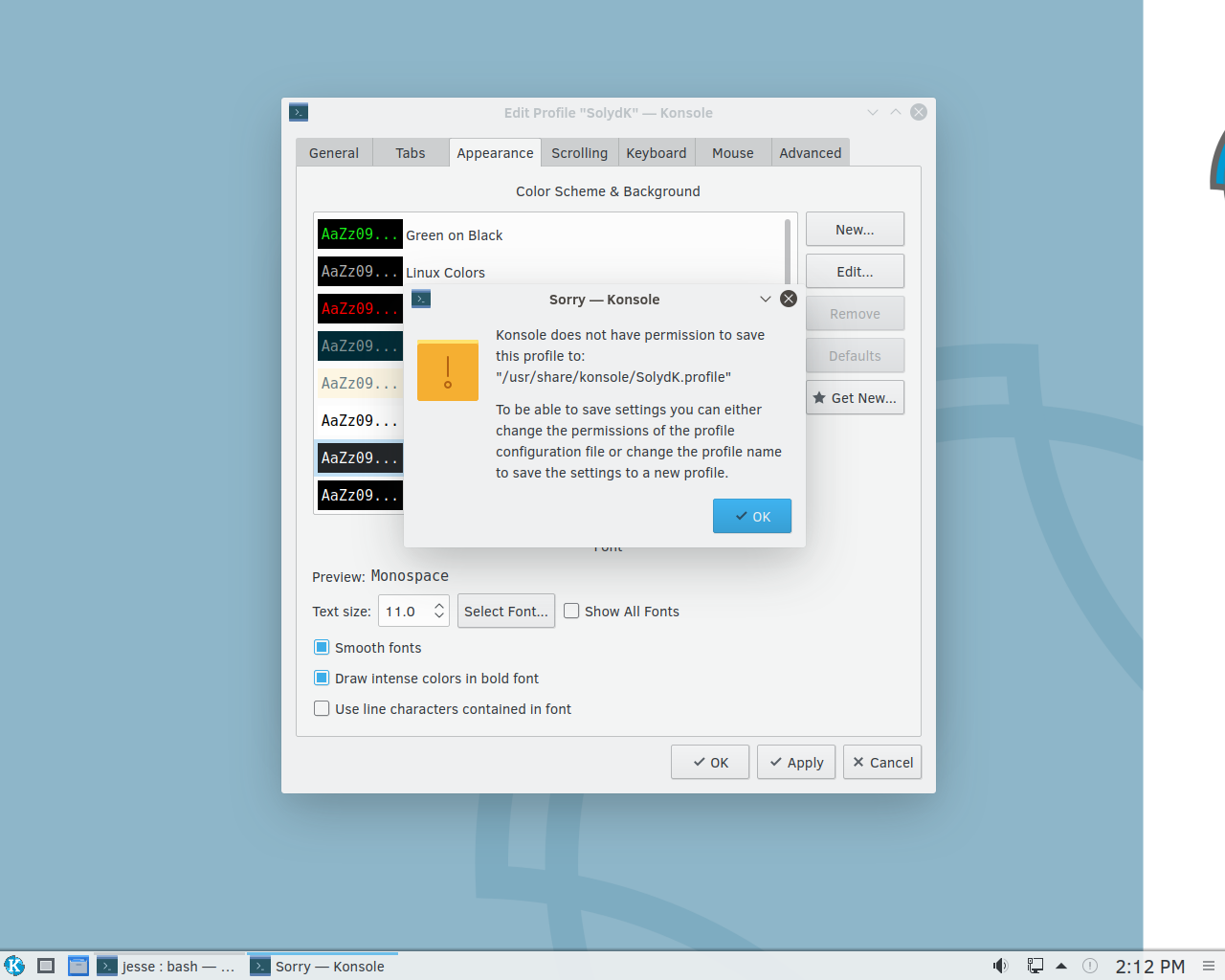Disable Smooth fonts checkbox
Image resolution: width=1225 pixels, height=980 pixels.
322,647
